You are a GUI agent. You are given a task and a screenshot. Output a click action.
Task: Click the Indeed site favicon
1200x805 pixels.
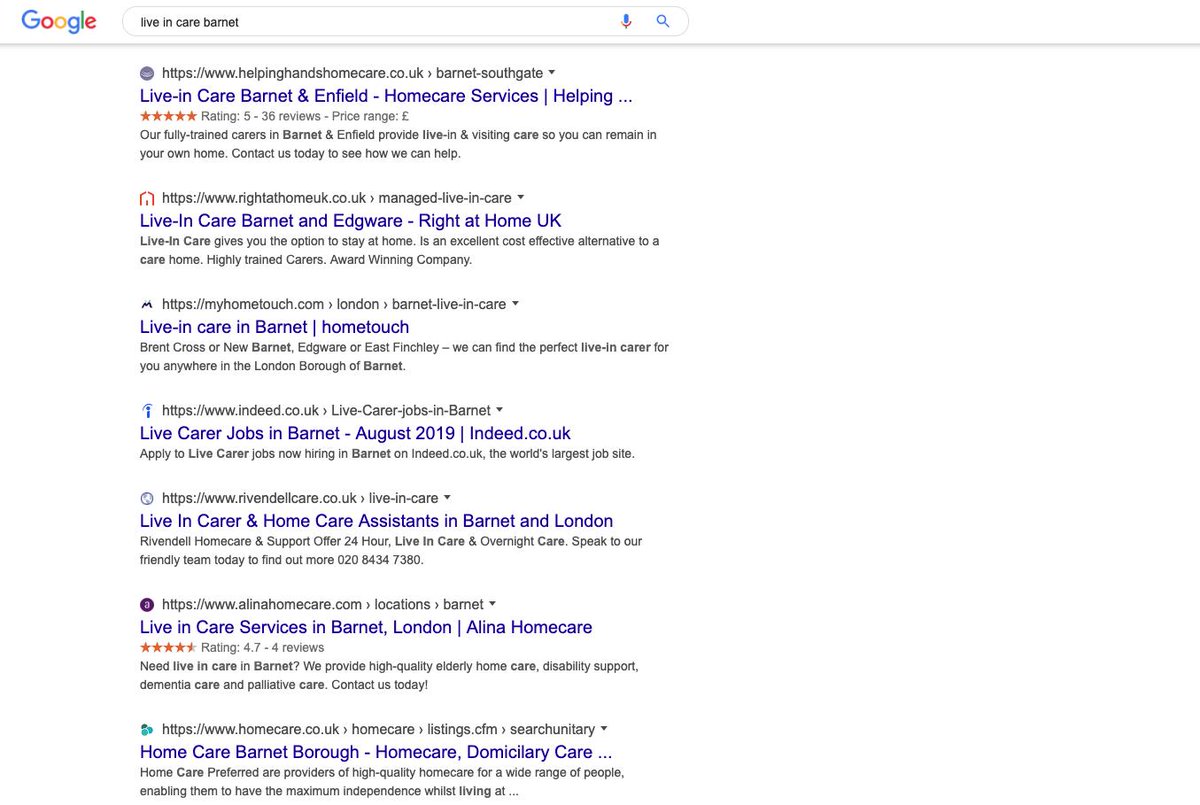pos(147,411)
